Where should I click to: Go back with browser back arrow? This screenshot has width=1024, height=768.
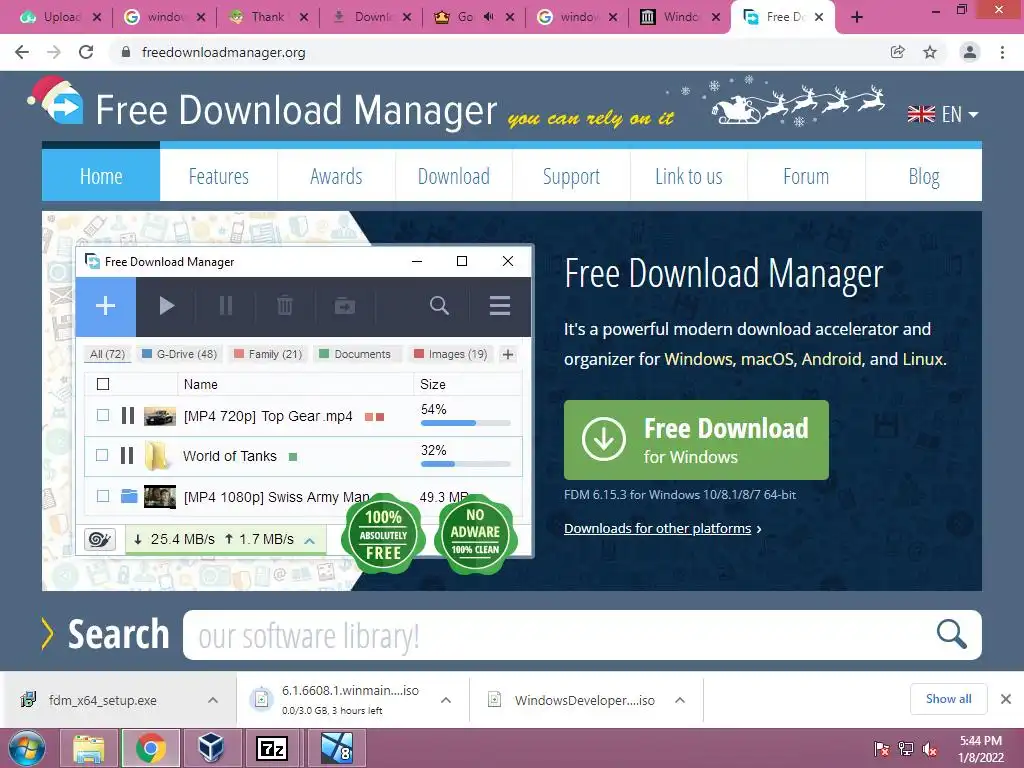coord(22,52)
